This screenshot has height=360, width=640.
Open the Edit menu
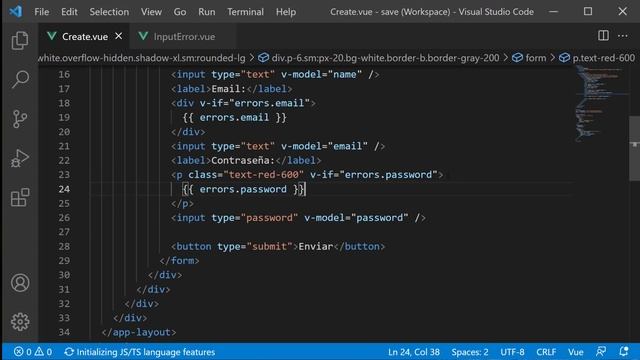point(69,12)
